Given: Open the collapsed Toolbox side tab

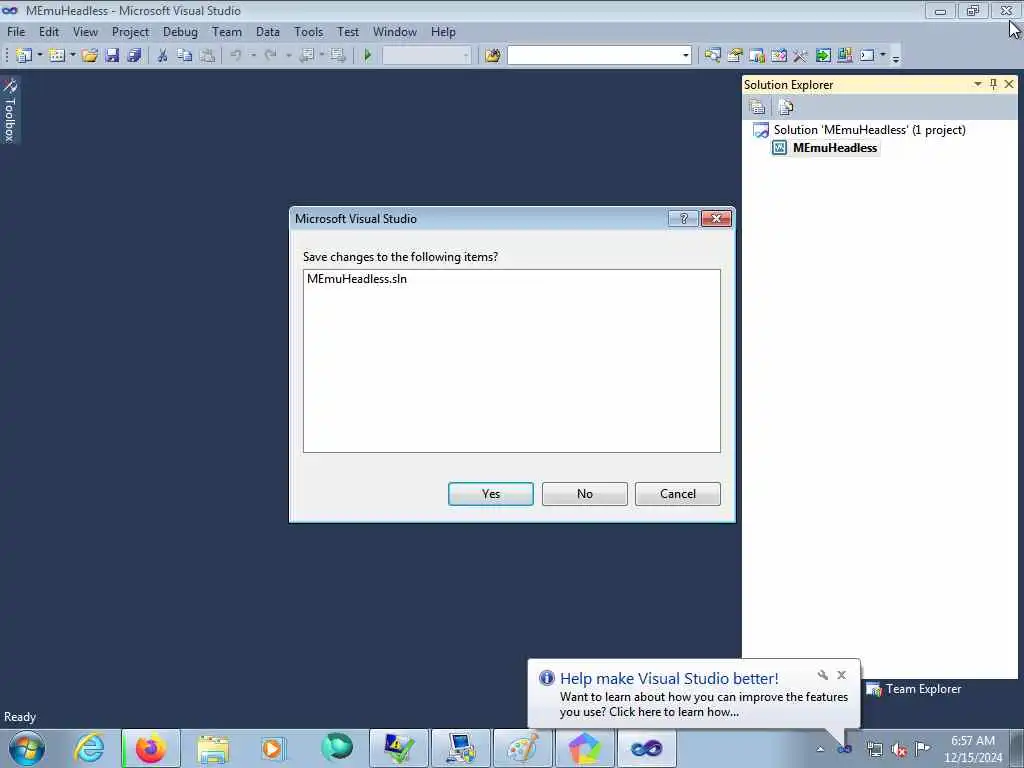Looking at the screenshot, I should (10, 110).
